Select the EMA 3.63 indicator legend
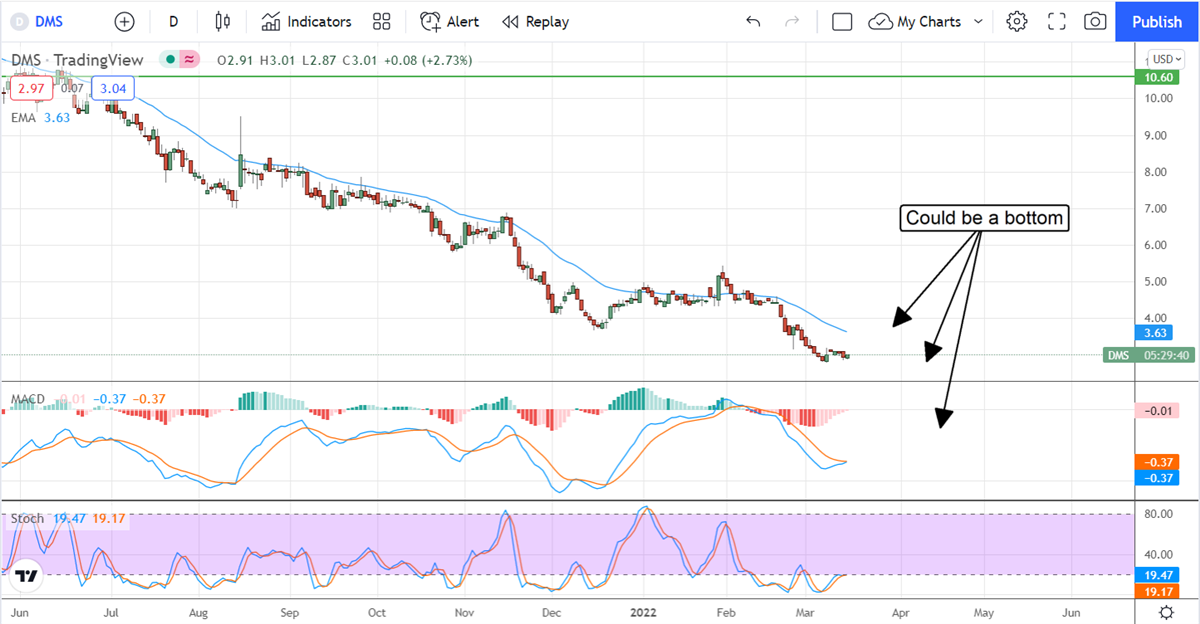 point(43,118)
